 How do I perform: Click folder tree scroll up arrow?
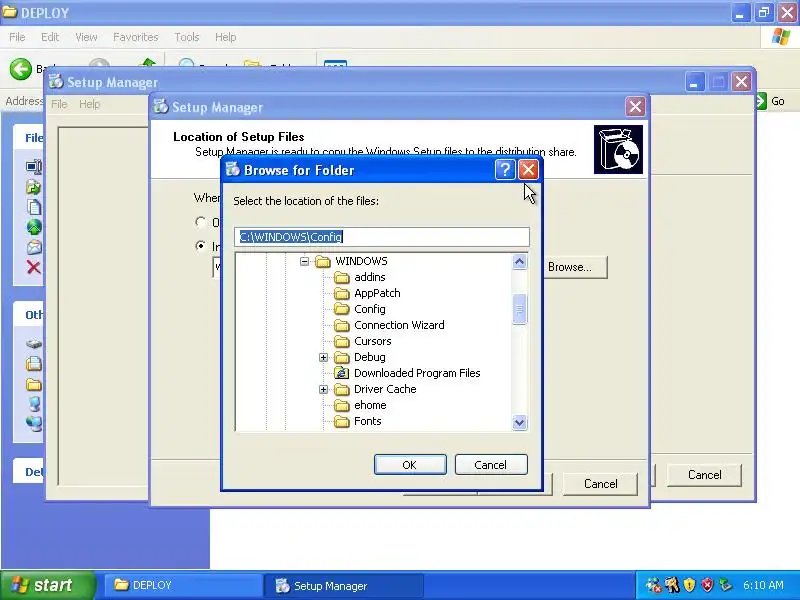pos(519,262)
